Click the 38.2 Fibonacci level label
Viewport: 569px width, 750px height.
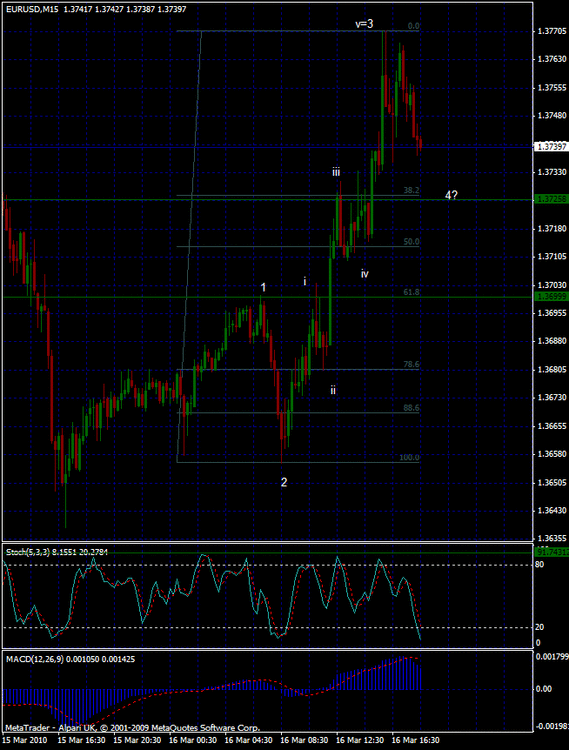click(x=411, y=190)
